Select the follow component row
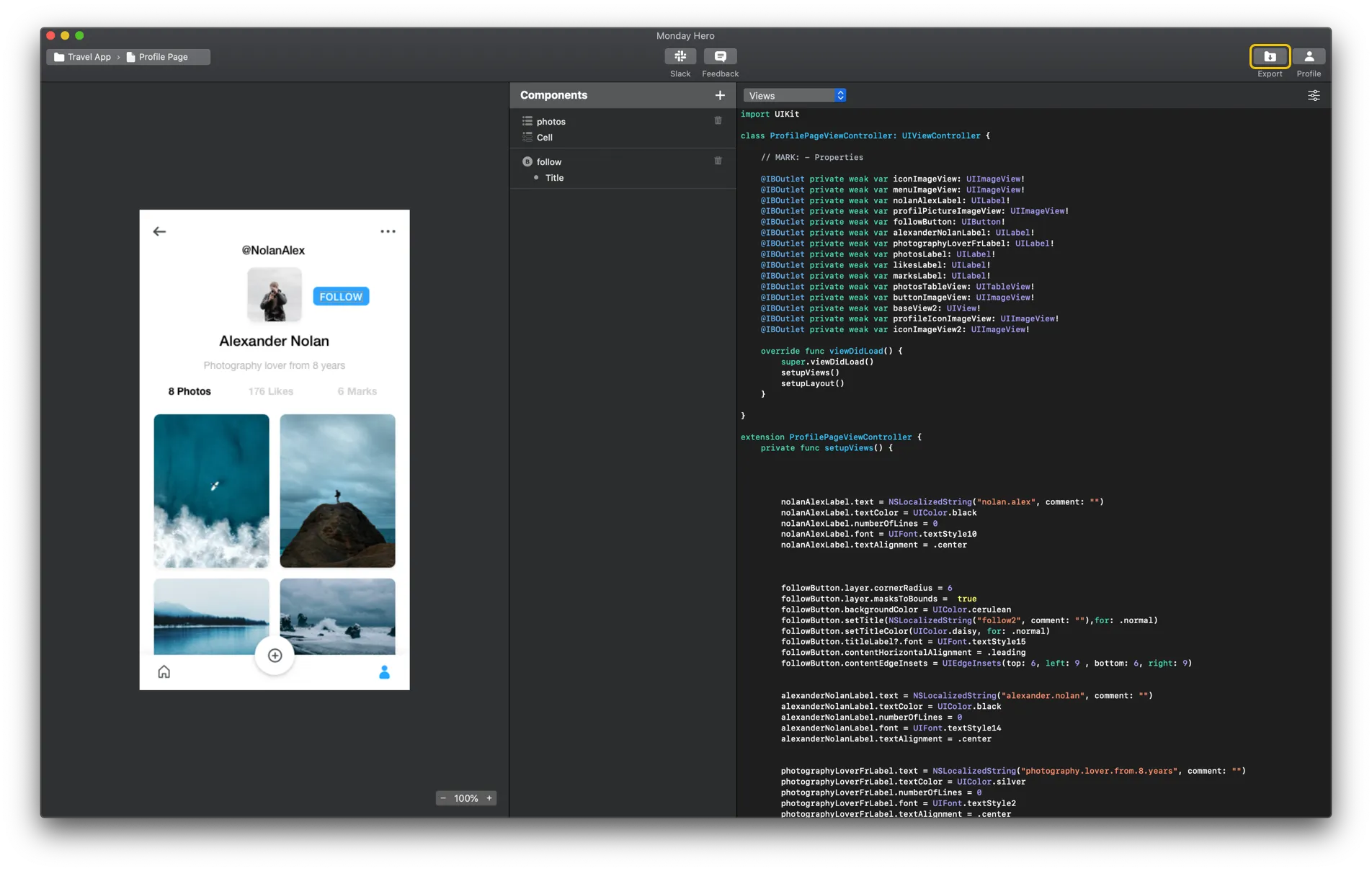This screenshot has height=871, width=1372. 622,161
